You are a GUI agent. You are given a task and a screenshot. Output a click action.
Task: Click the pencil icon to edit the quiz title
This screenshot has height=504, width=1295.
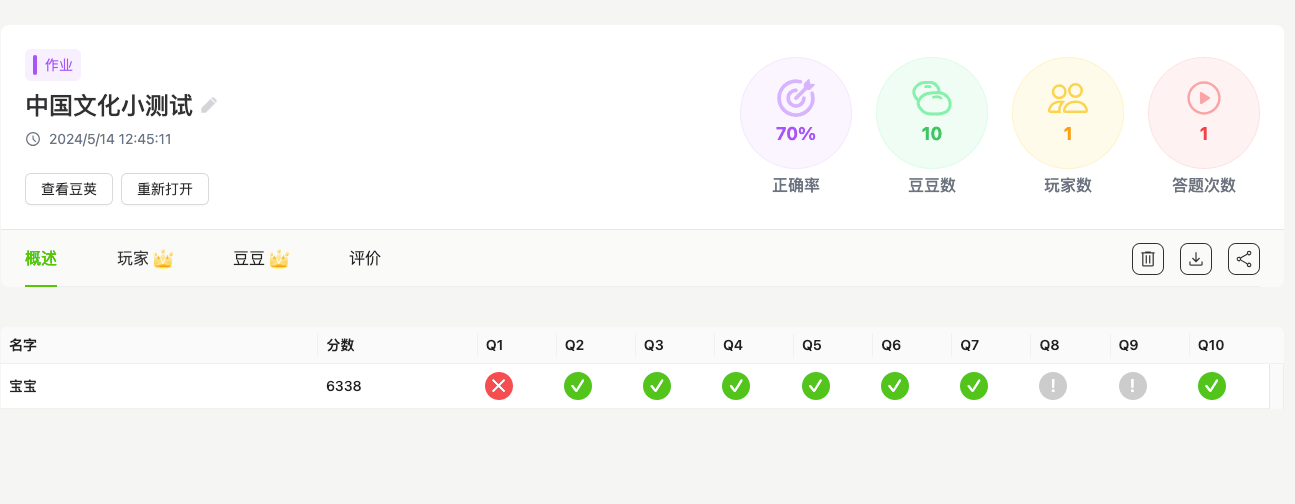209,105
